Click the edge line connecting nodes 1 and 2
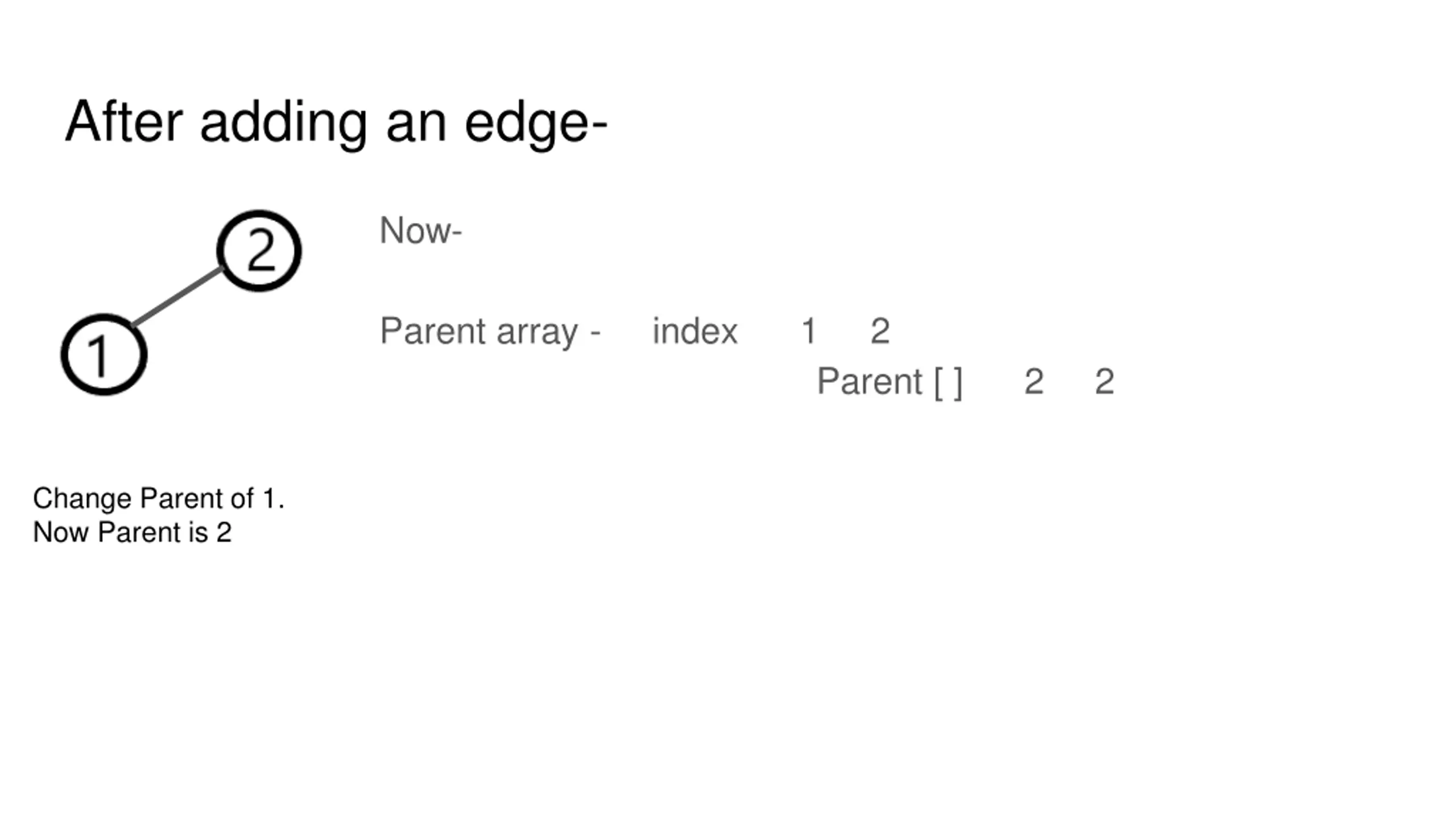Image resolution: width=1456 pixels, height=819 pixels. (177, 296)
